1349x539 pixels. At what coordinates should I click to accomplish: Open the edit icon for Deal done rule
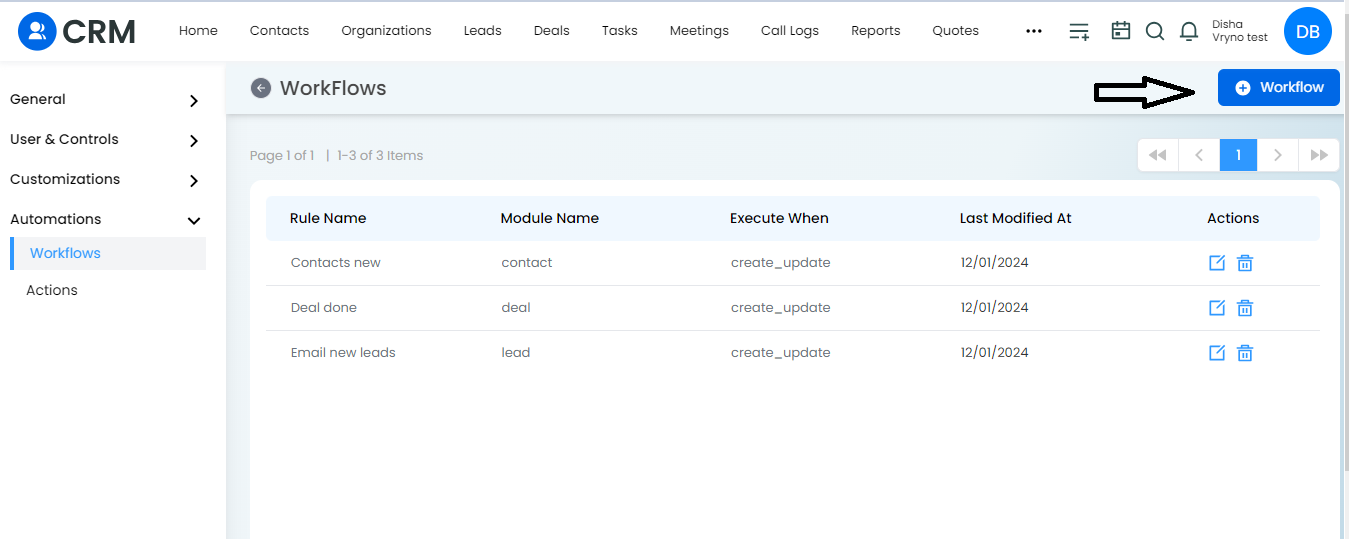click(x=1217, y=308)
